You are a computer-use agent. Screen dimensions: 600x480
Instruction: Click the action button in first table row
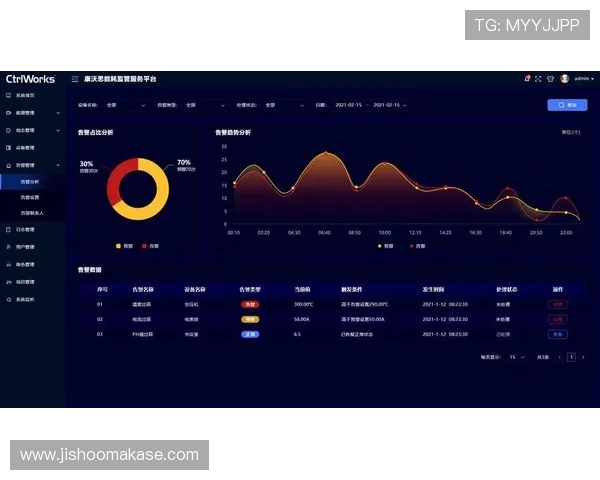pos(557,304)
